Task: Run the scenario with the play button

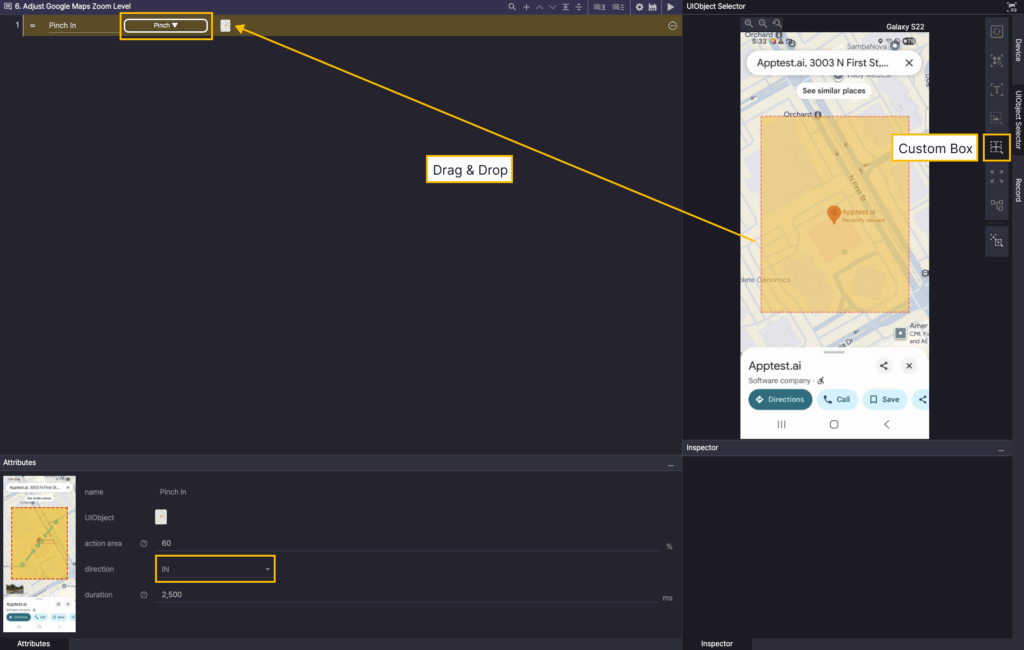Action: coord(671,7)
